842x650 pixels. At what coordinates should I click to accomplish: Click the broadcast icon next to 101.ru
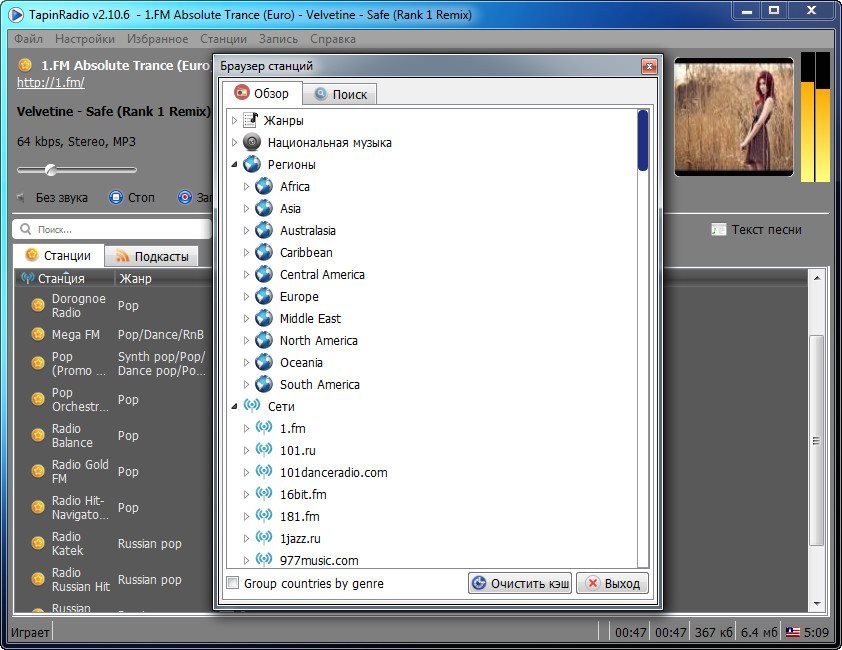pyautogui.click(x=264, y=450)
